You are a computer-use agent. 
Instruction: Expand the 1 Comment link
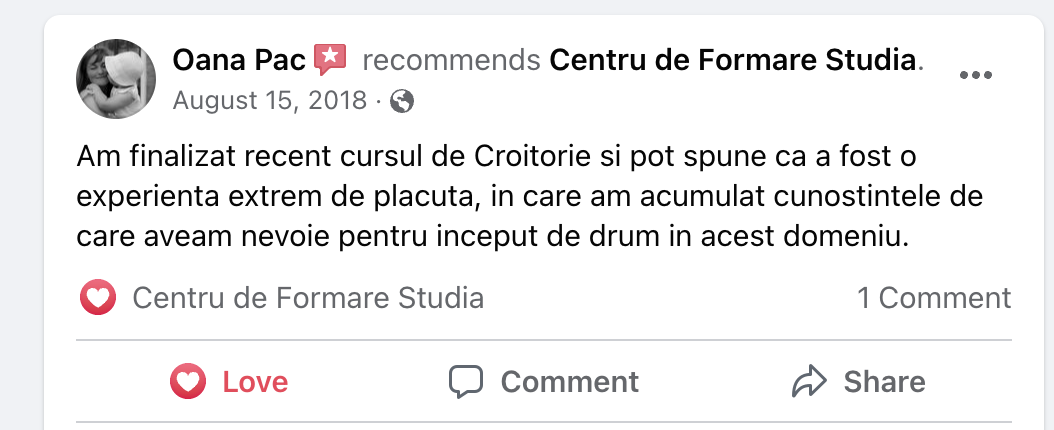point(934,298)
